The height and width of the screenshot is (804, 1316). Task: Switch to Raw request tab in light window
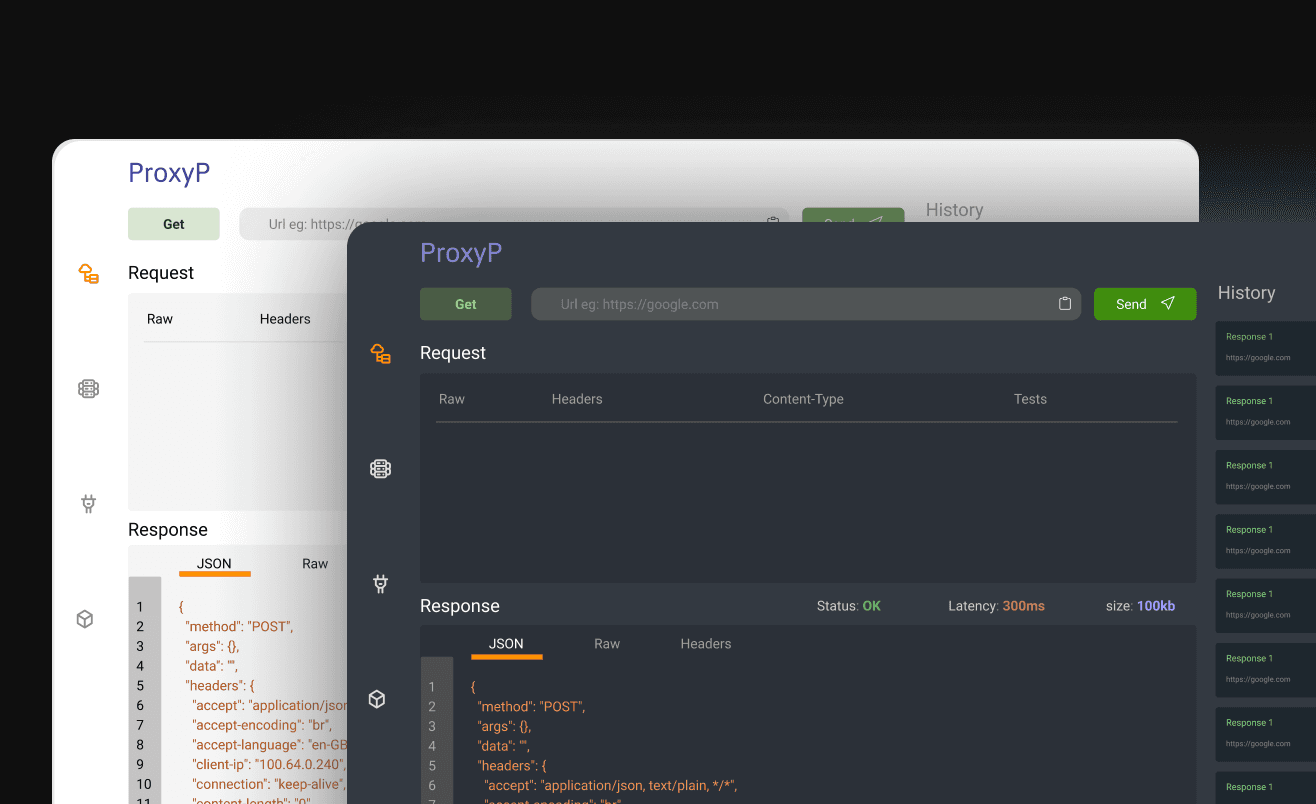click(160, 319)
